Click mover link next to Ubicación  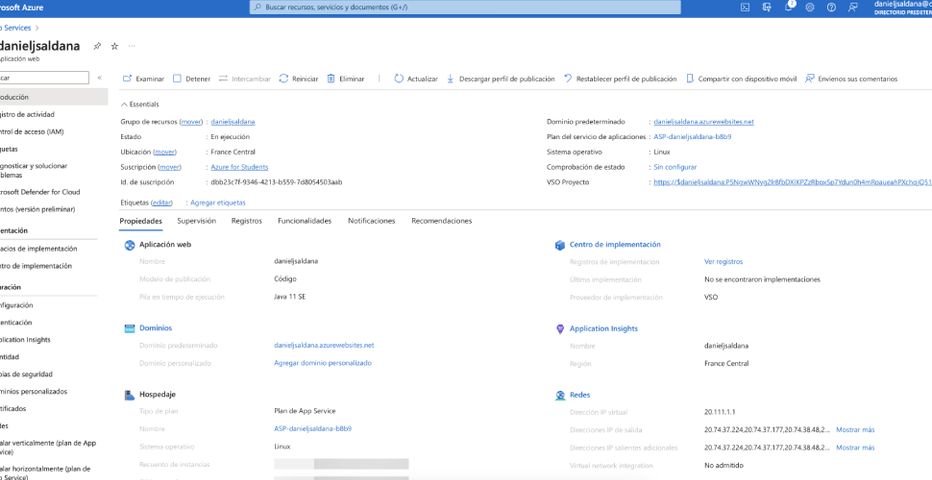[165, 152]
